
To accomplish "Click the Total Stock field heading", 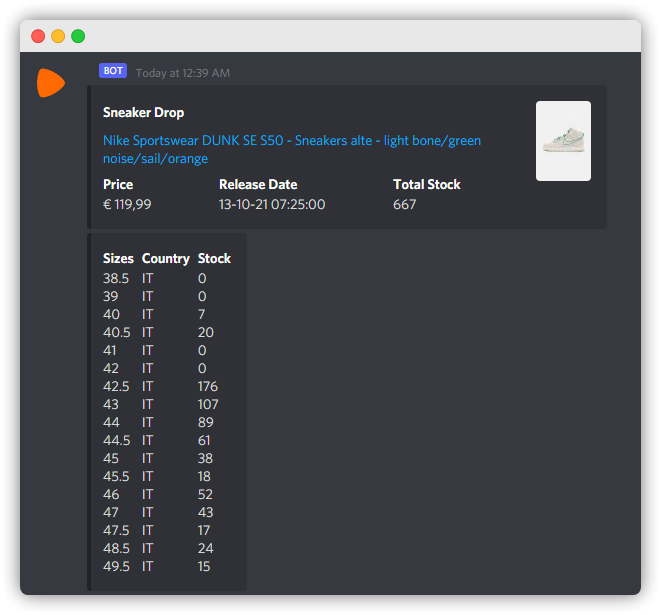I will [427, 184].
